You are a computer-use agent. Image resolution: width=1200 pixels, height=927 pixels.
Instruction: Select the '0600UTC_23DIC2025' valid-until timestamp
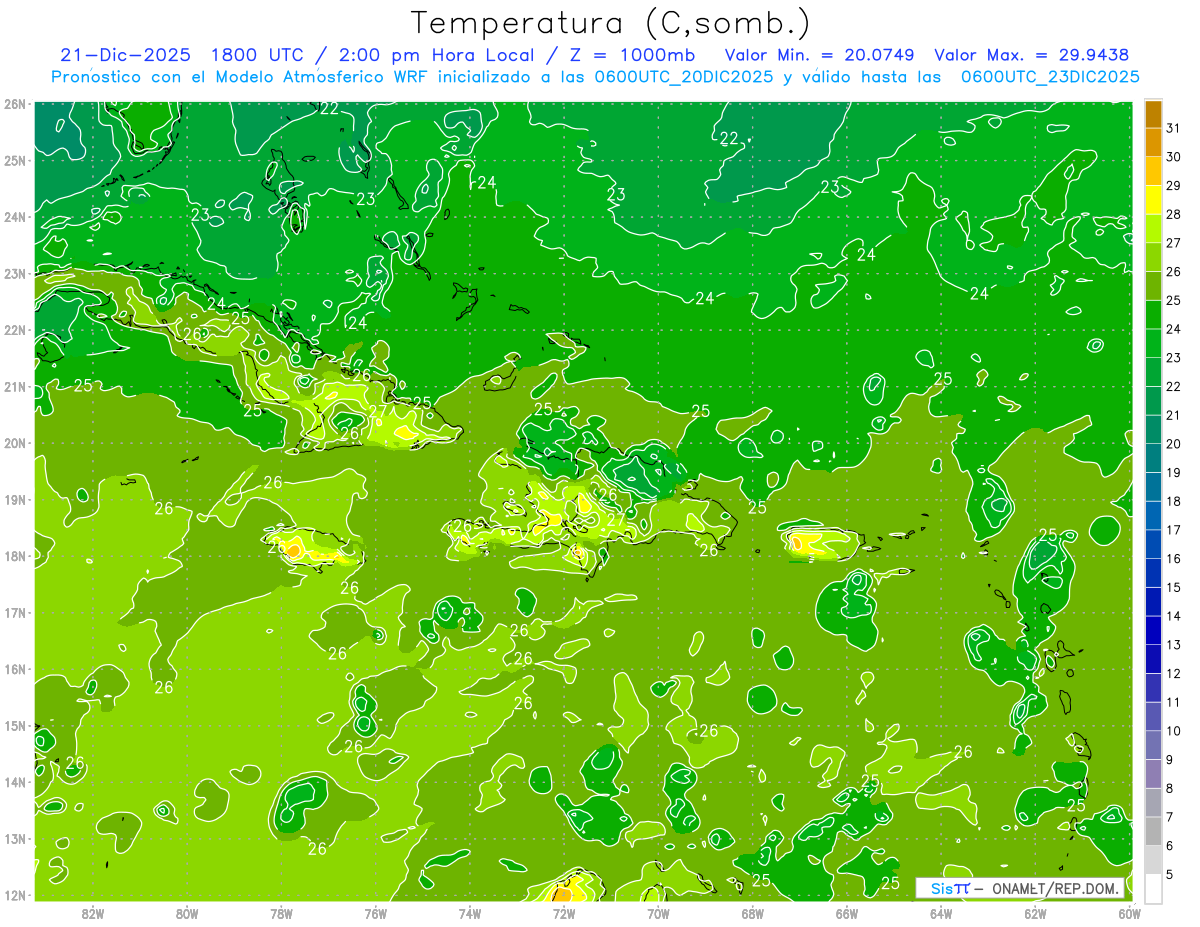click(1050, 77)
